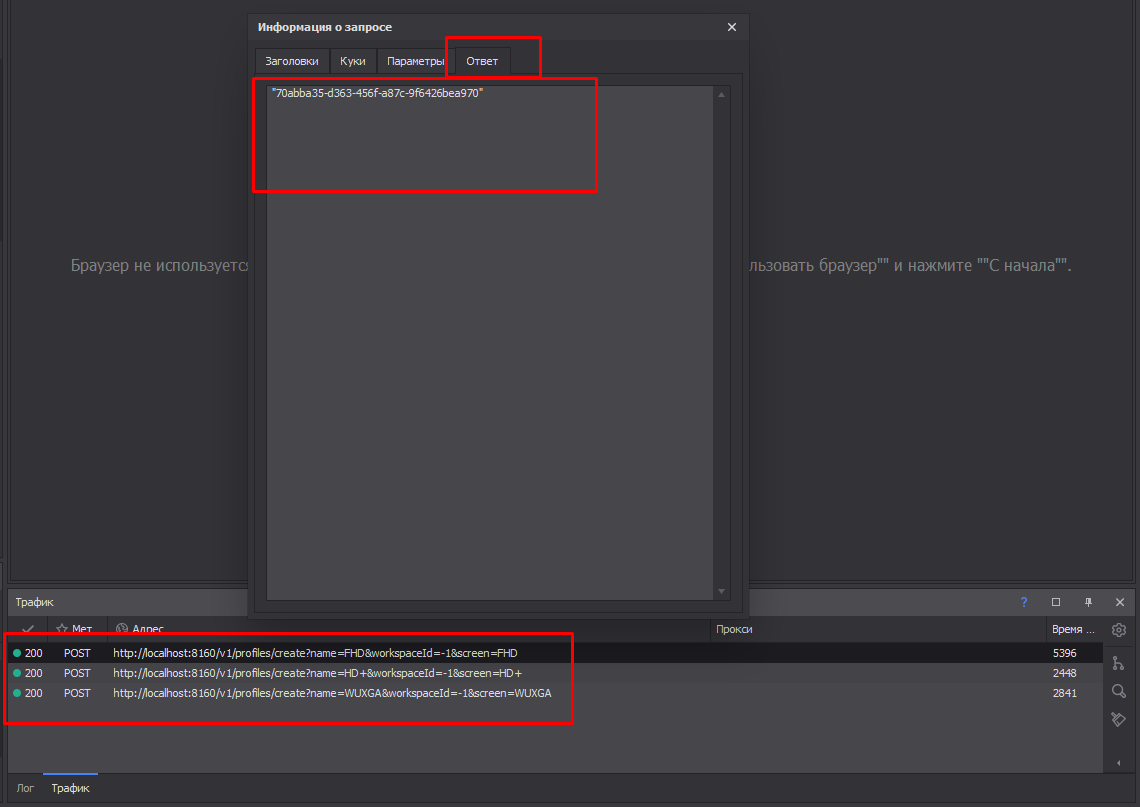
Task: Click the response scrollbar down arrow
Action: tap(721, 591)
